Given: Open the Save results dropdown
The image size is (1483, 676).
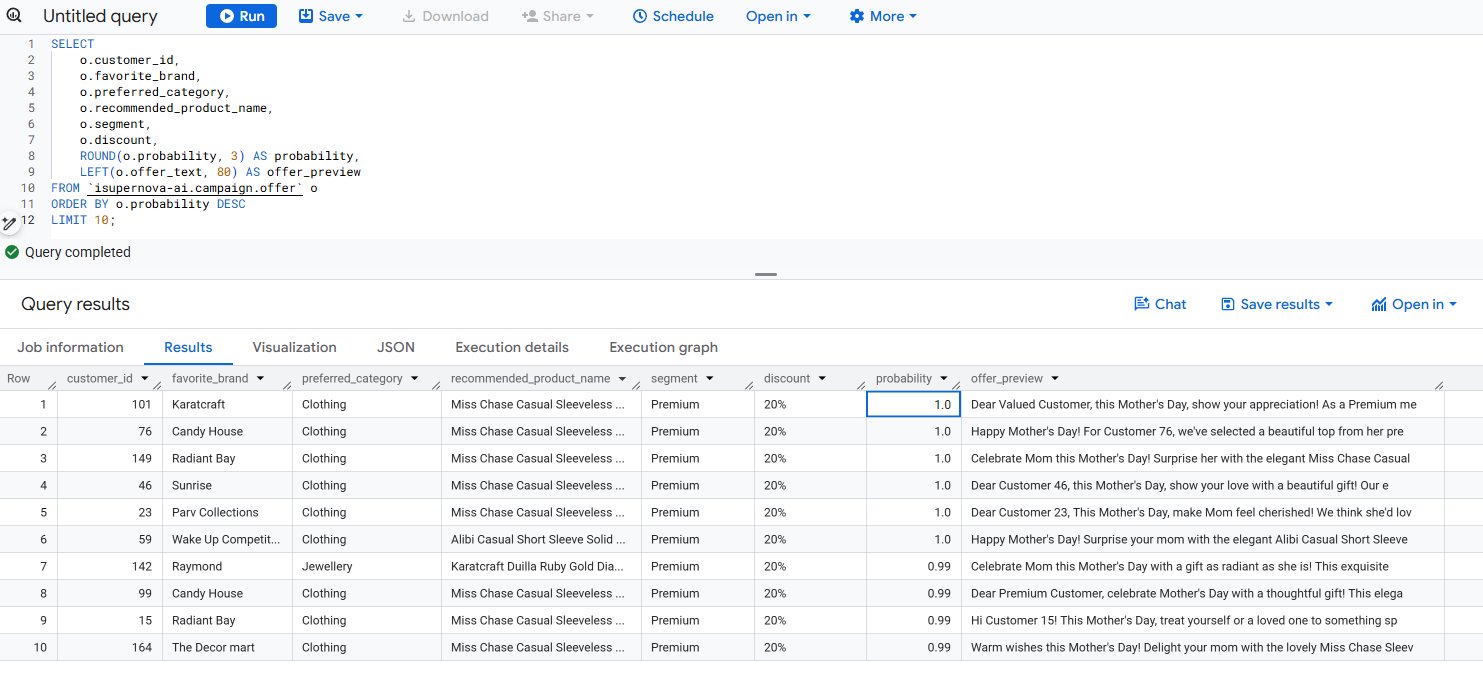Looking at the screenshot, I should click(x=1277, y=304).
